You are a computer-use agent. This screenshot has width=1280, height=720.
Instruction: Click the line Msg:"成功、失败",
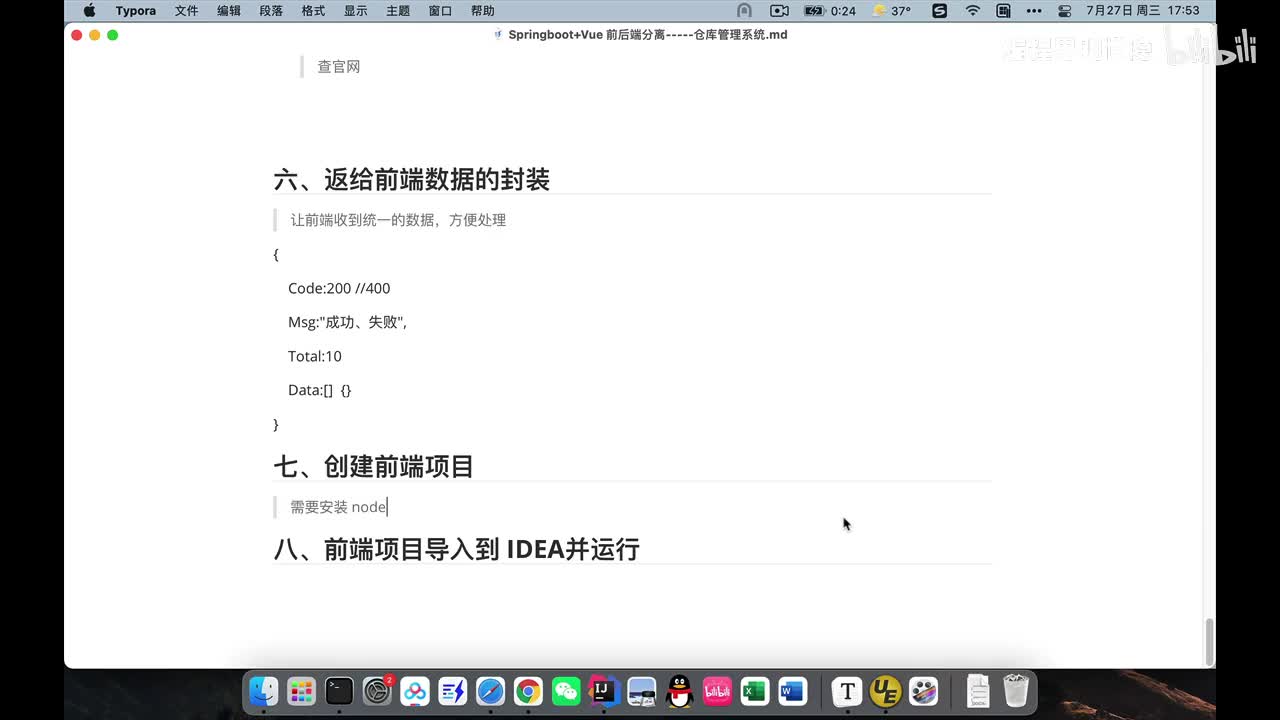(x=347, y=322)
